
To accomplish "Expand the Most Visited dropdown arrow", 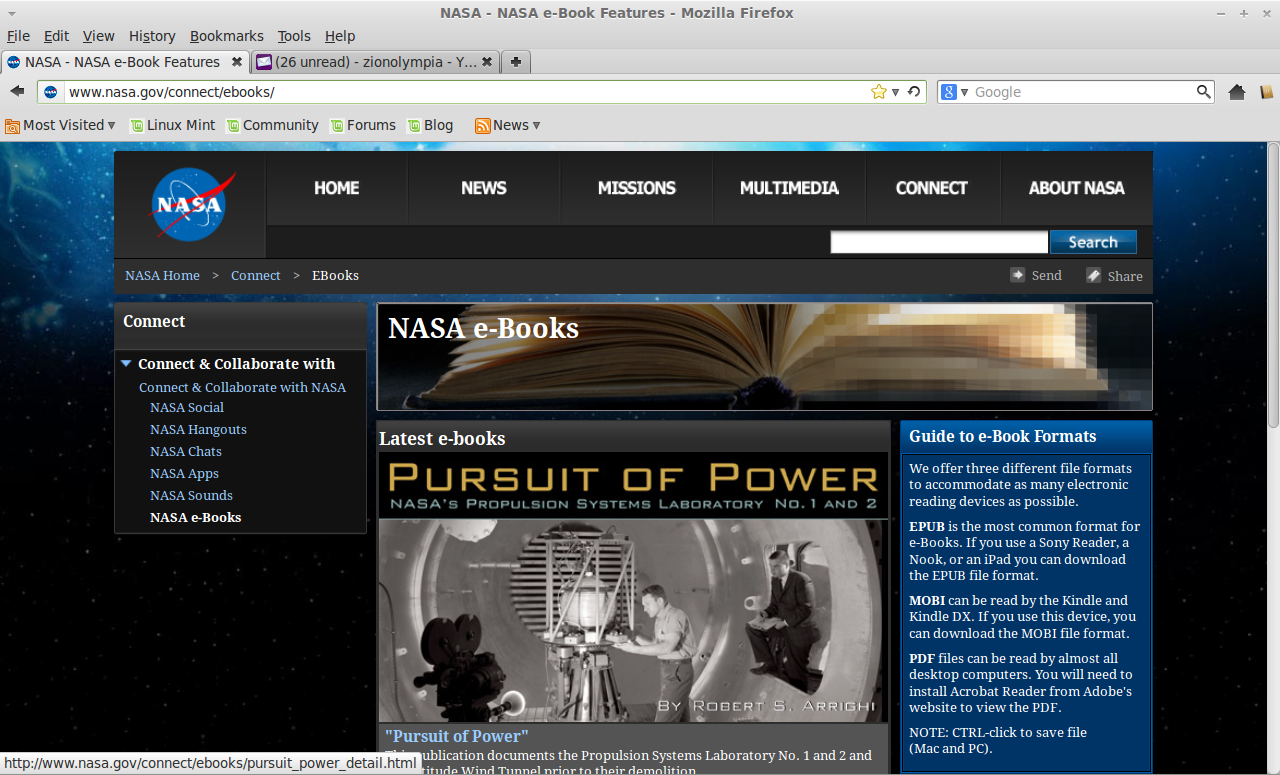I will (x=111, y=126).
